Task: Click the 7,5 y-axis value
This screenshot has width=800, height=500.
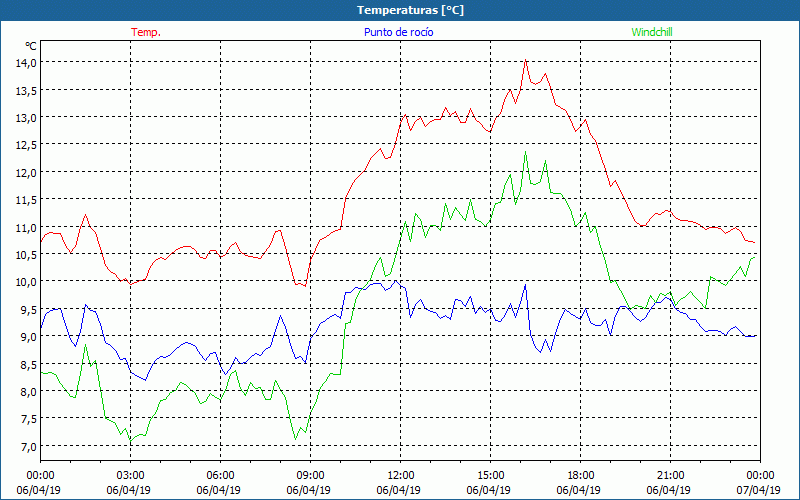Action: click(28, 418)
